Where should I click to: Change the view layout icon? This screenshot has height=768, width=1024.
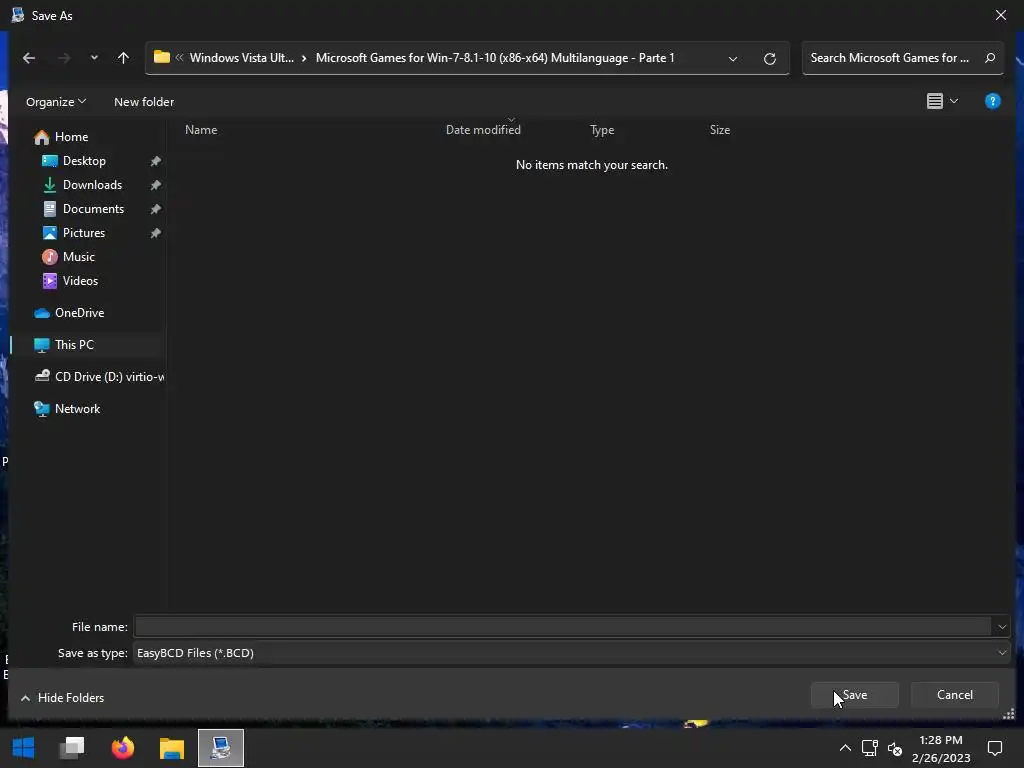point(935,101)
